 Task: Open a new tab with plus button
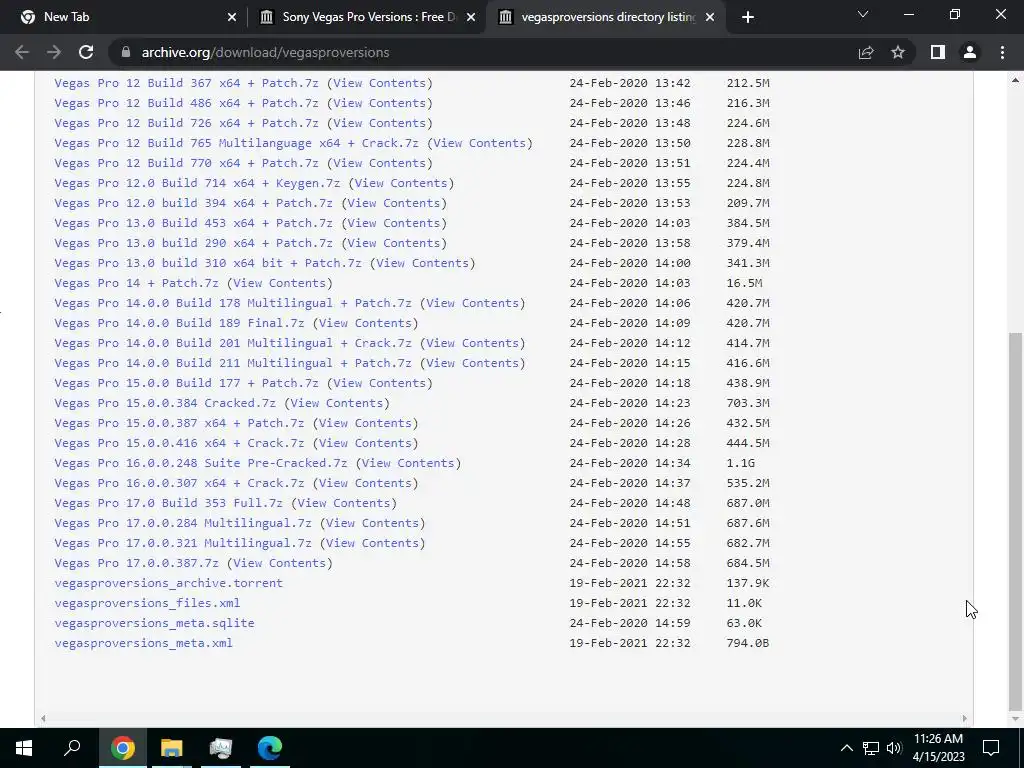click(748, 17)
